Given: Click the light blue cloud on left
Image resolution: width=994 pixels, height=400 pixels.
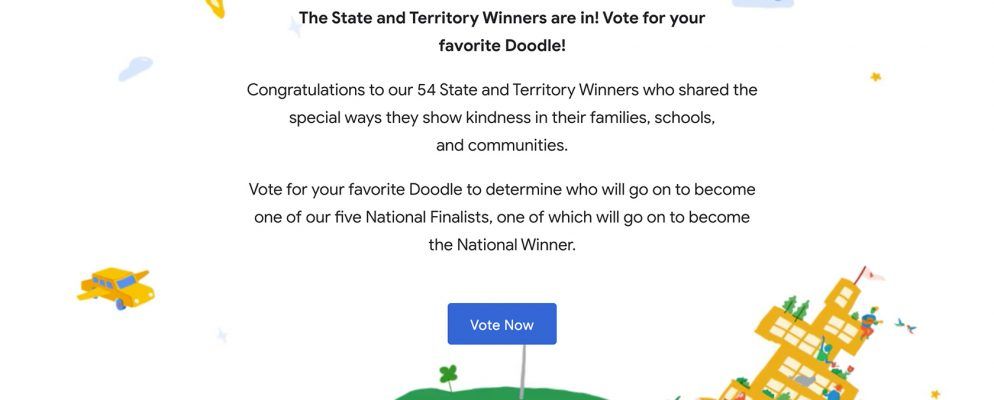Looking at the screenshot, I should 135,68.
